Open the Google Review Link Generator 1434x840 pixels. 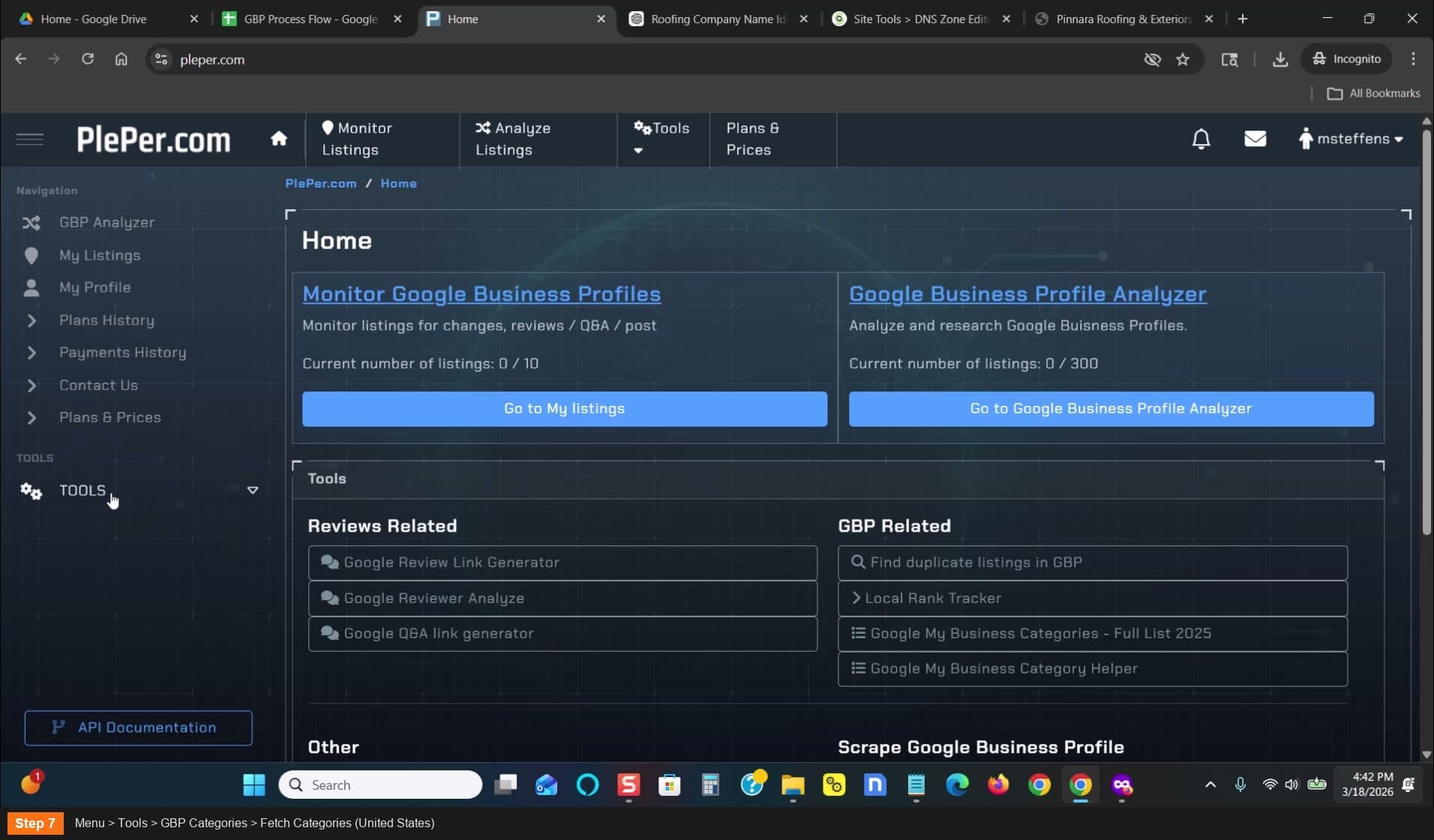[562, 562]
